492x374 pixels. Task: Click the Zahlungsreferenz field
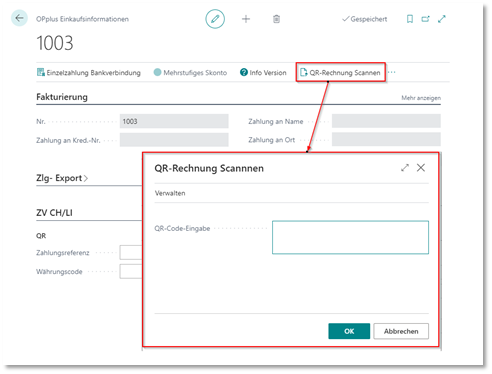[x=131, y=252]
